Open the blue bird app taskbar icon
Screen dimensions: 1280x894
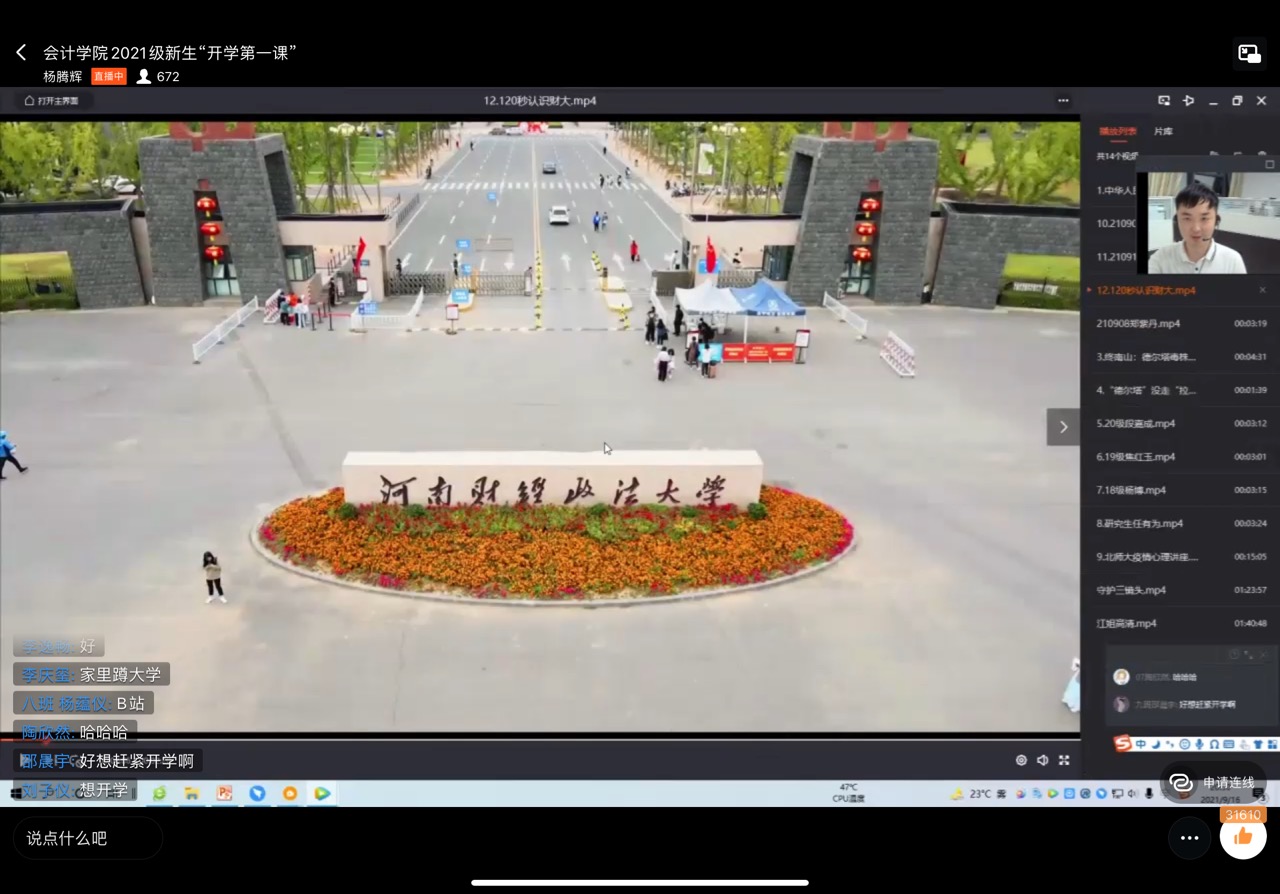(257, 793)
